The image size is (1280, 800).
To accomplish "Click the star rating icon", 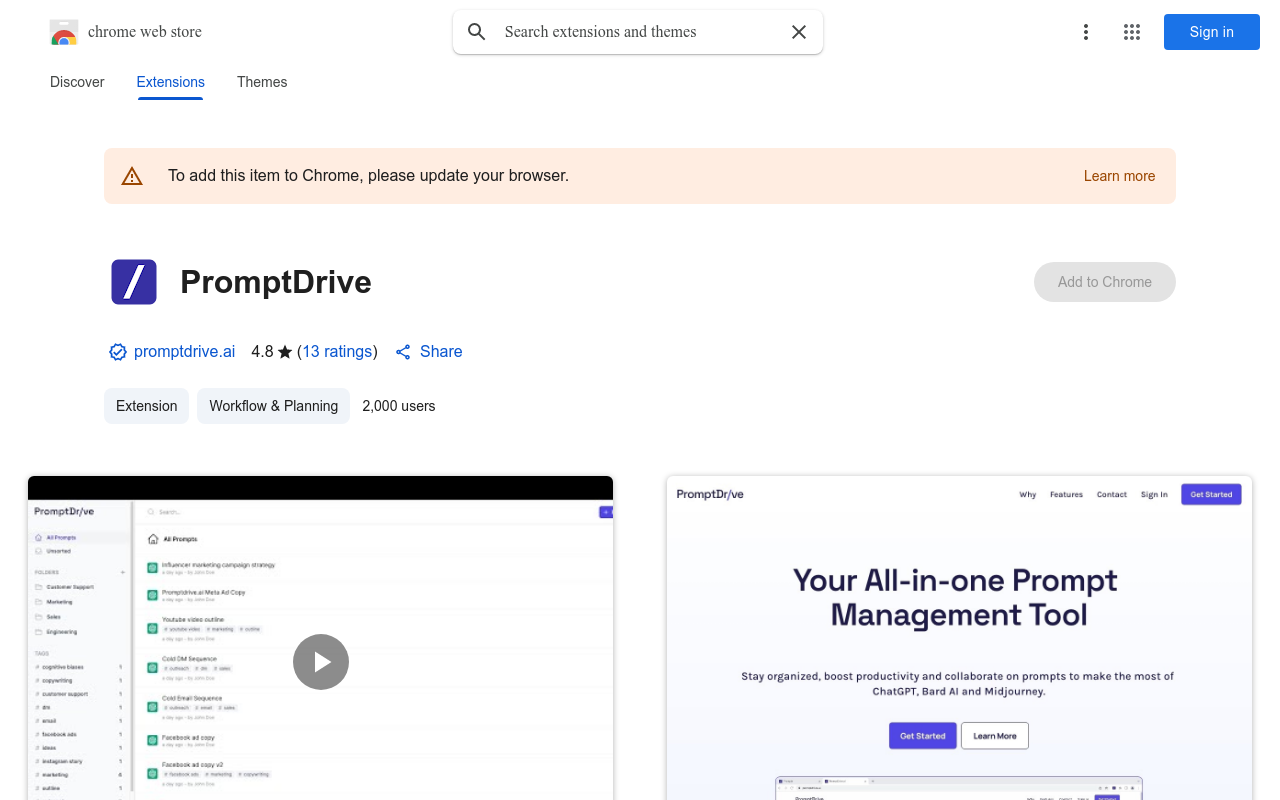I will [x=285, y=352].
